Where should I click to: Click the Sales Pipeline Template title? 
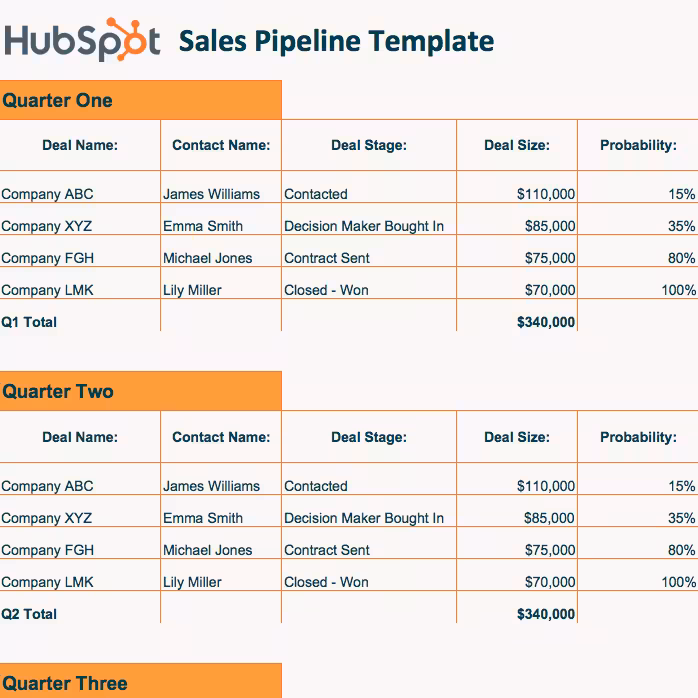coord(336,42)
